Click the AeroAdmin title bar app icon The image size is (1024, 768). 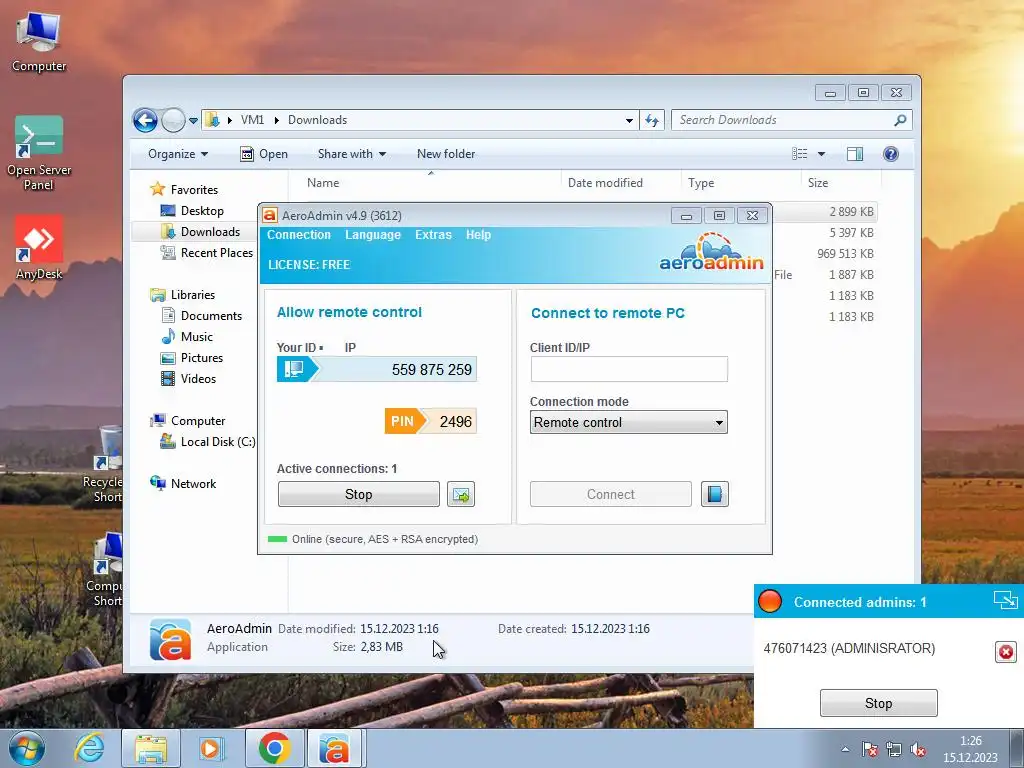270,216
